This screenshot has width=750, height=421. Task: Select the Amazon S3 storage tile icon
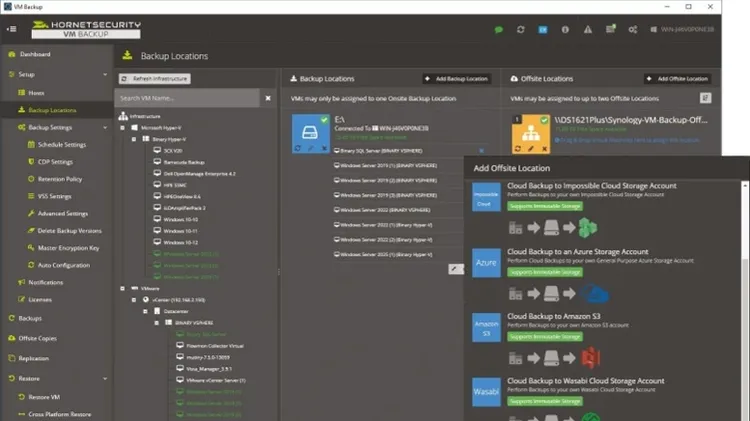[486, 331]
